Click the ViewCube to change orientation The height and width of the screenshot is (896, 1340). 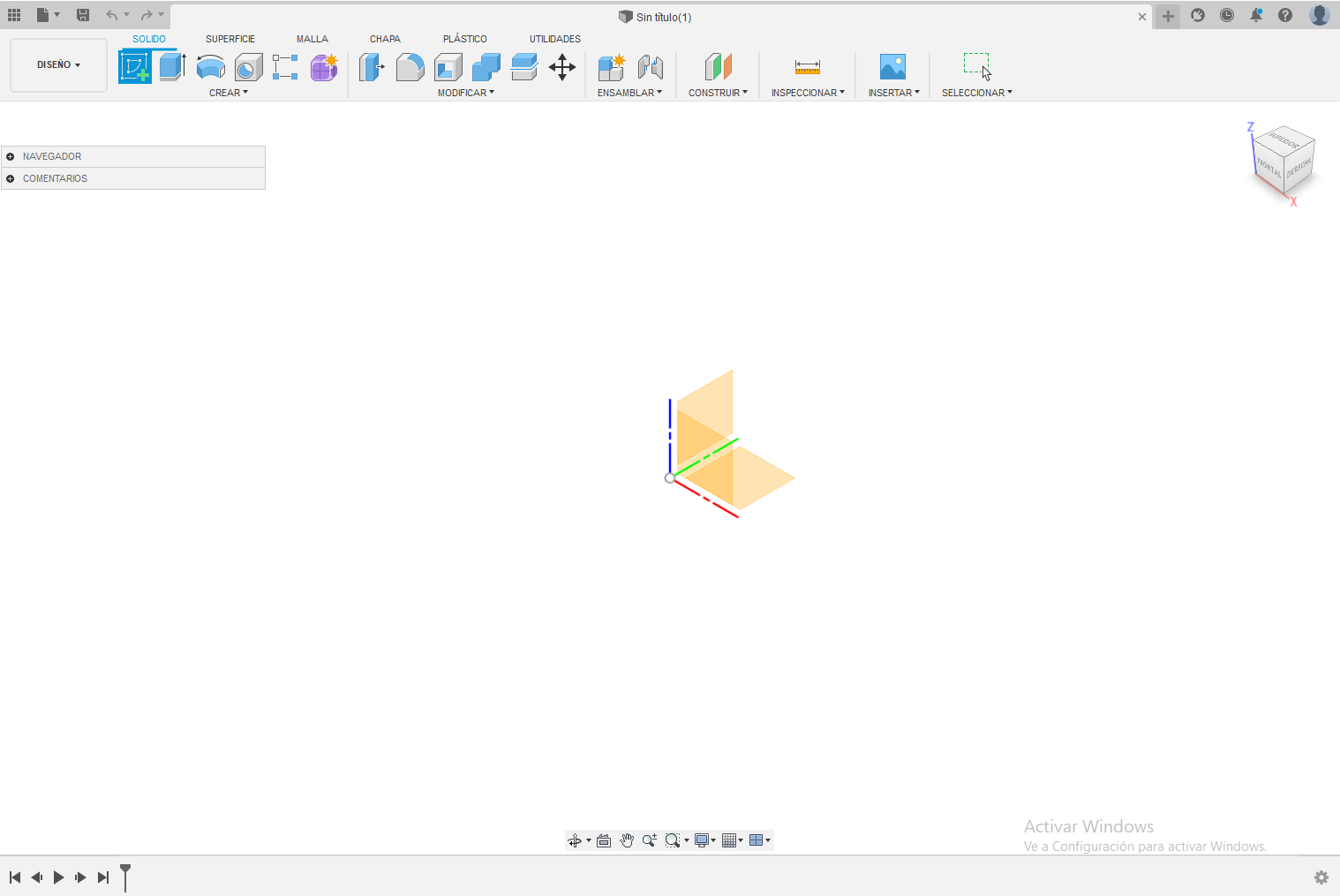coord(1284,159)
